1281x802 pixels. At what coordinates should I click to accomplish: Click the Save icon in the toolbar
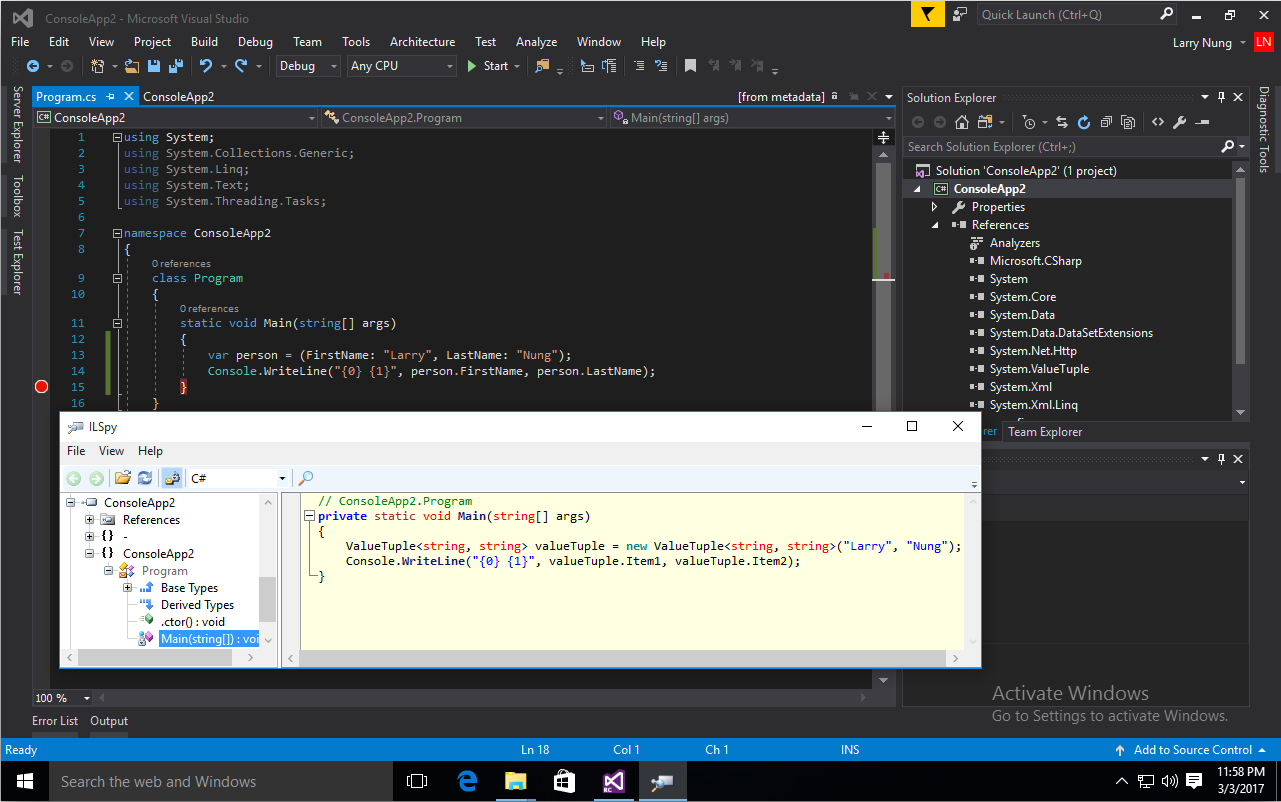click(154, 66)
